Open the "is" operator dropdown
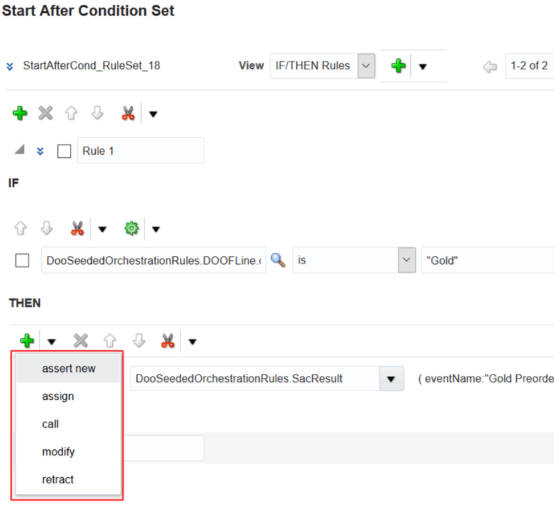 (x=407, y=260)
